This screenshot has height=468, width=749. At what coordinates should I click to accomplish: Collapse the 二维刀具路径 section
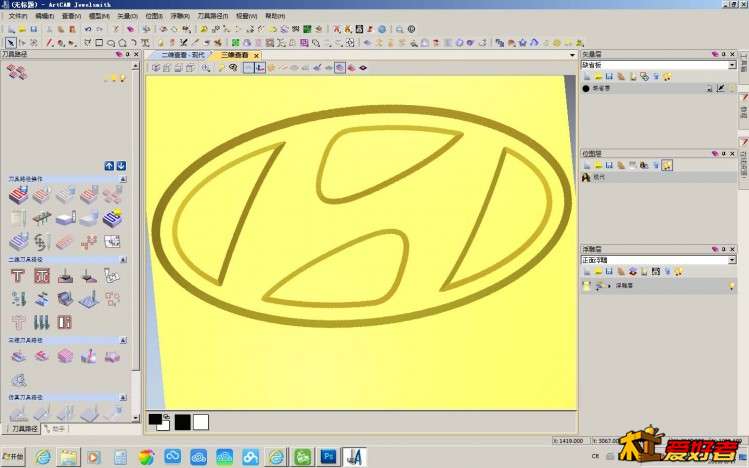click(123, 260)
